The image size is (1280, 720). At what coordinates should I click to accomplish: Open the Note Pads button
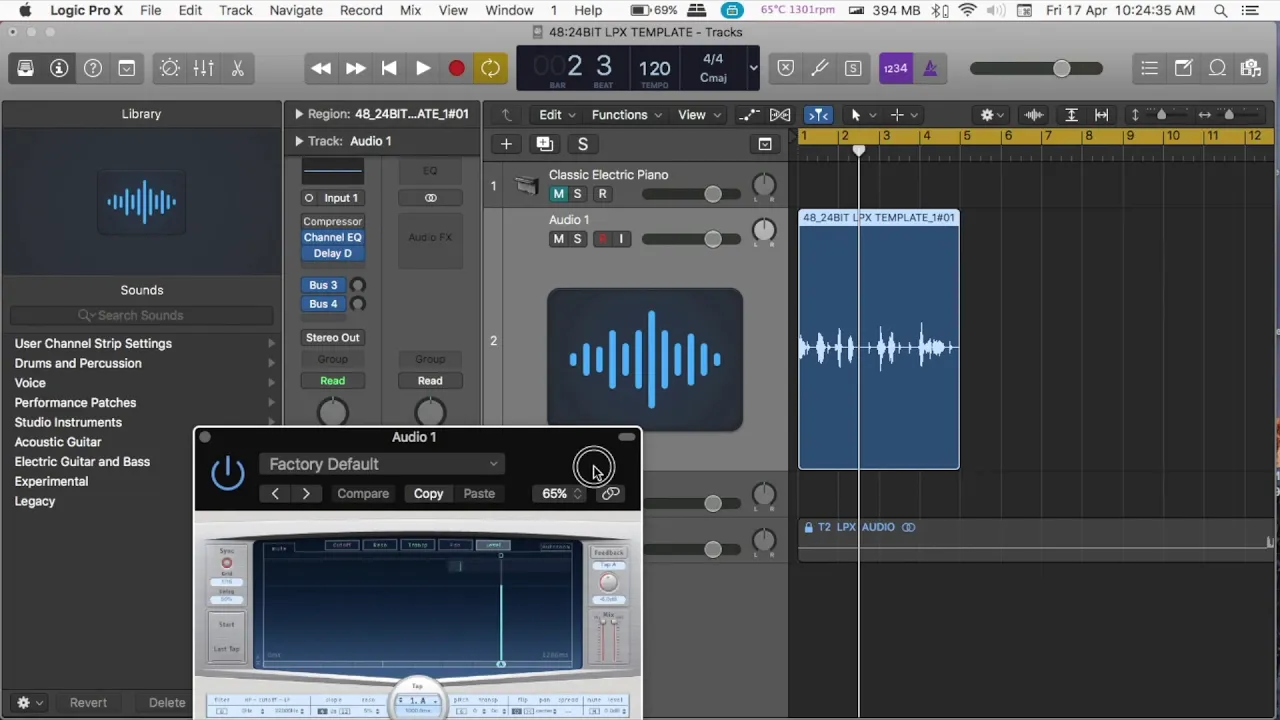pos(1183,68)
